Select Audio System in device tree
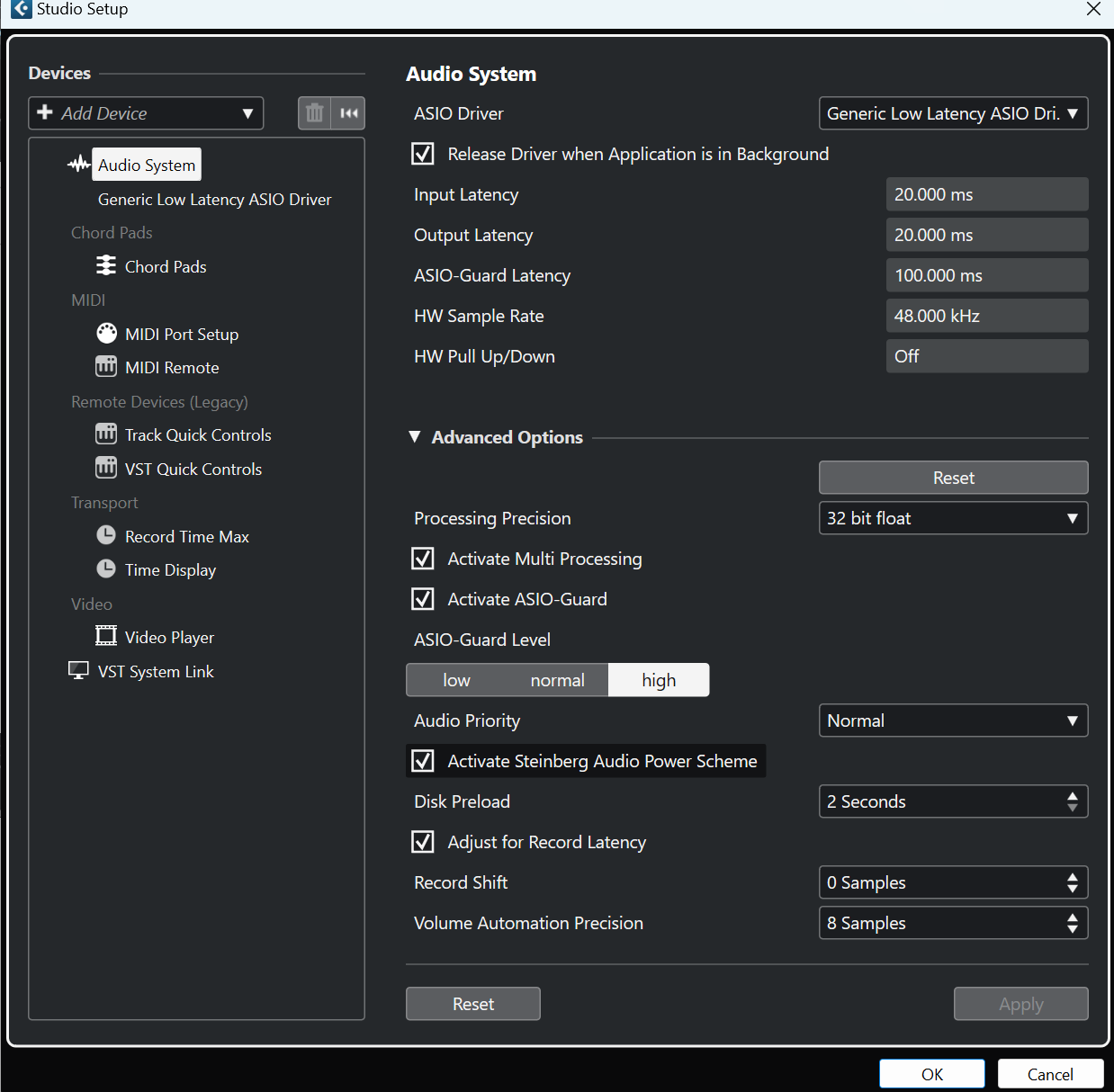This screenshot has height=1092, width=1114. [x=147, y=165]
